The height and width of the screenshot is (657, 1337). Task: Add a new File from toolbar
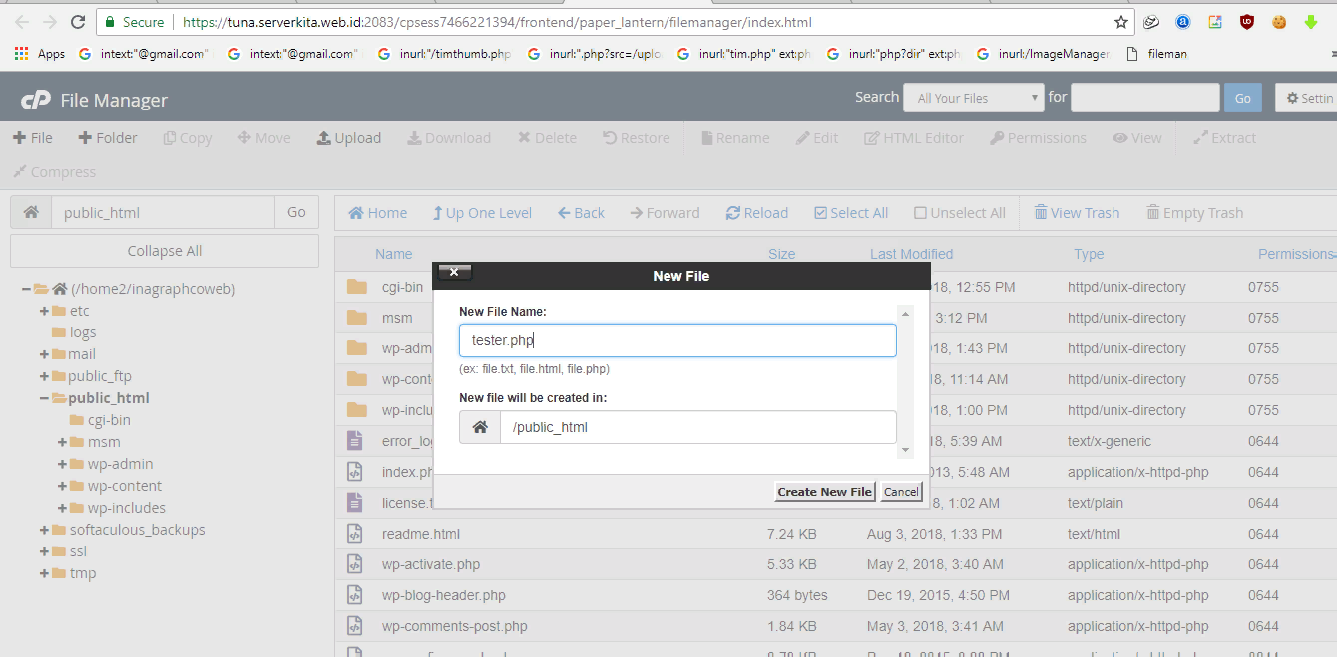tap(32, 138)
